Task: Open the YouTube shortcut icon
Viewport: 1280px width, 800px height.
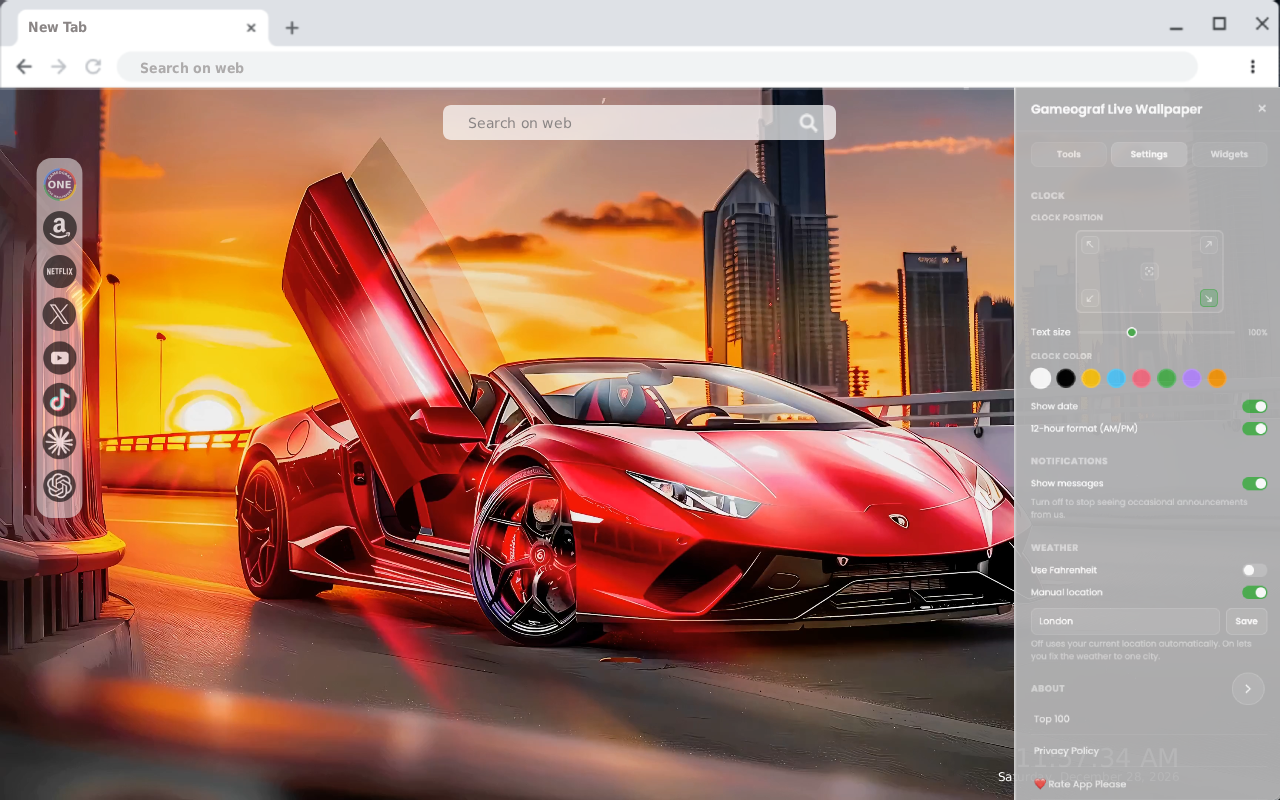Action: tap(60, 357)
